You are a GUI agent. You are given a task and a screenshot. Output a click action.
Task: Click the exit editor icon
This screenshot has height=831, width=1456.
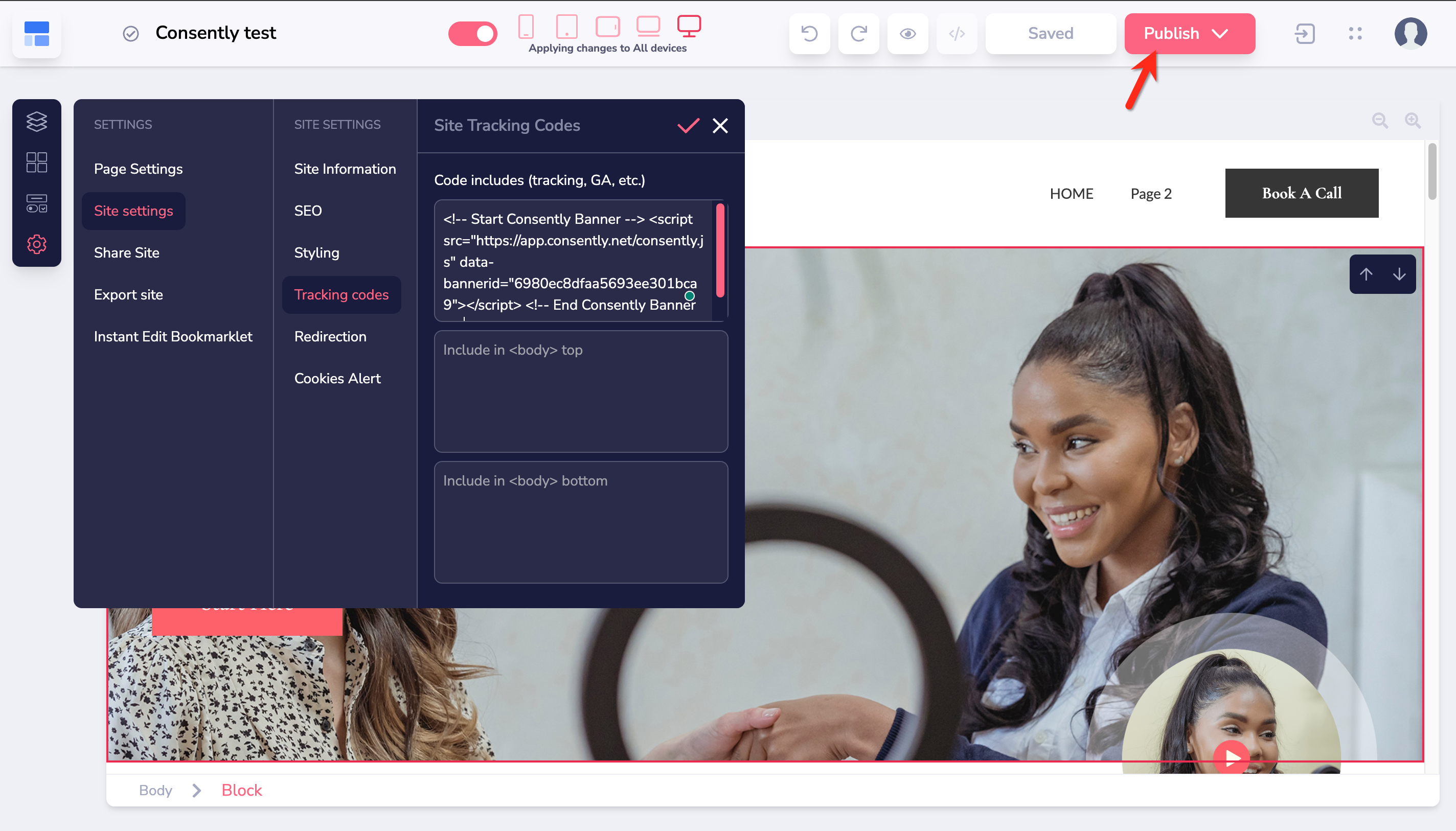1304,34
